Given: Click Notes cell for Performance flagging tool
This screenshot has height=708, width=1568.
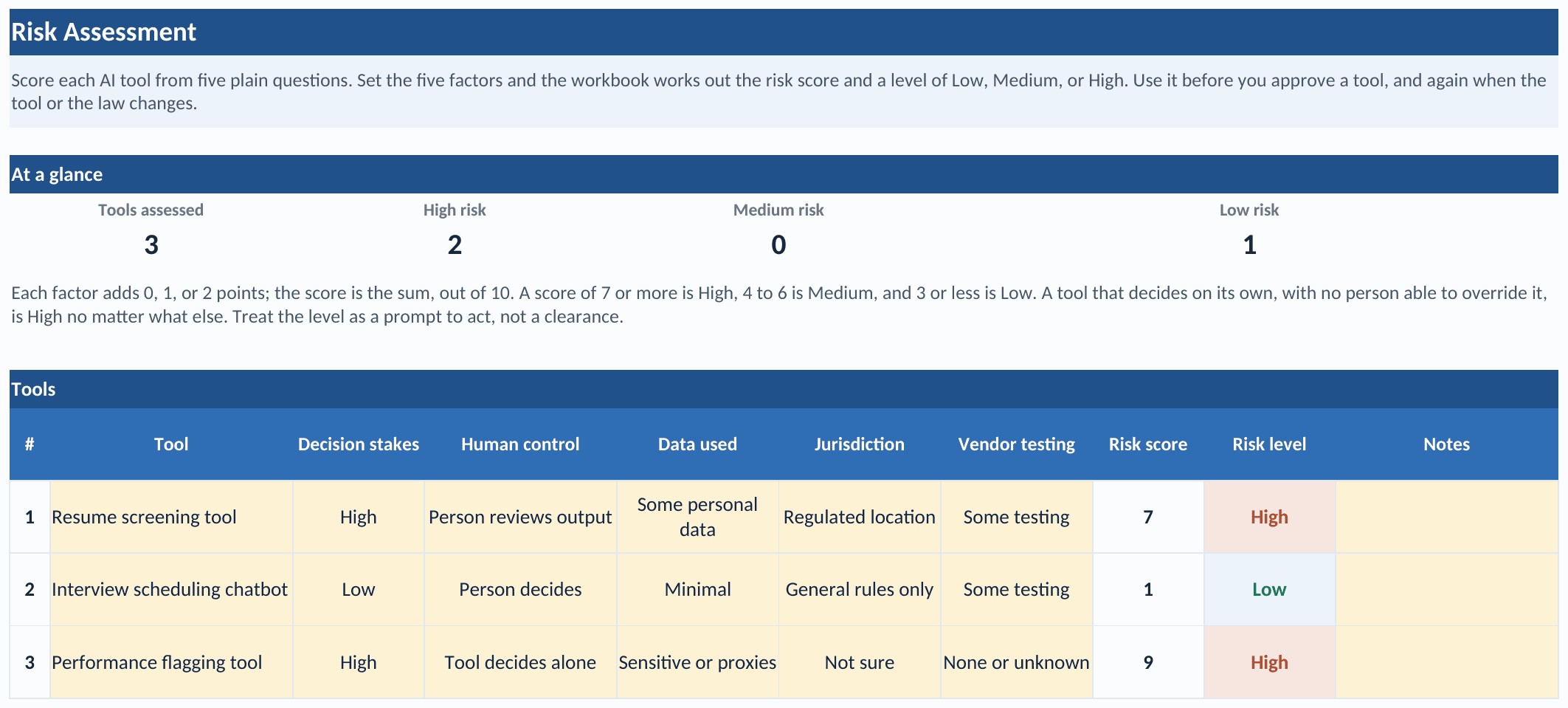Looking at the screenshot, I should coord(1447,662).
